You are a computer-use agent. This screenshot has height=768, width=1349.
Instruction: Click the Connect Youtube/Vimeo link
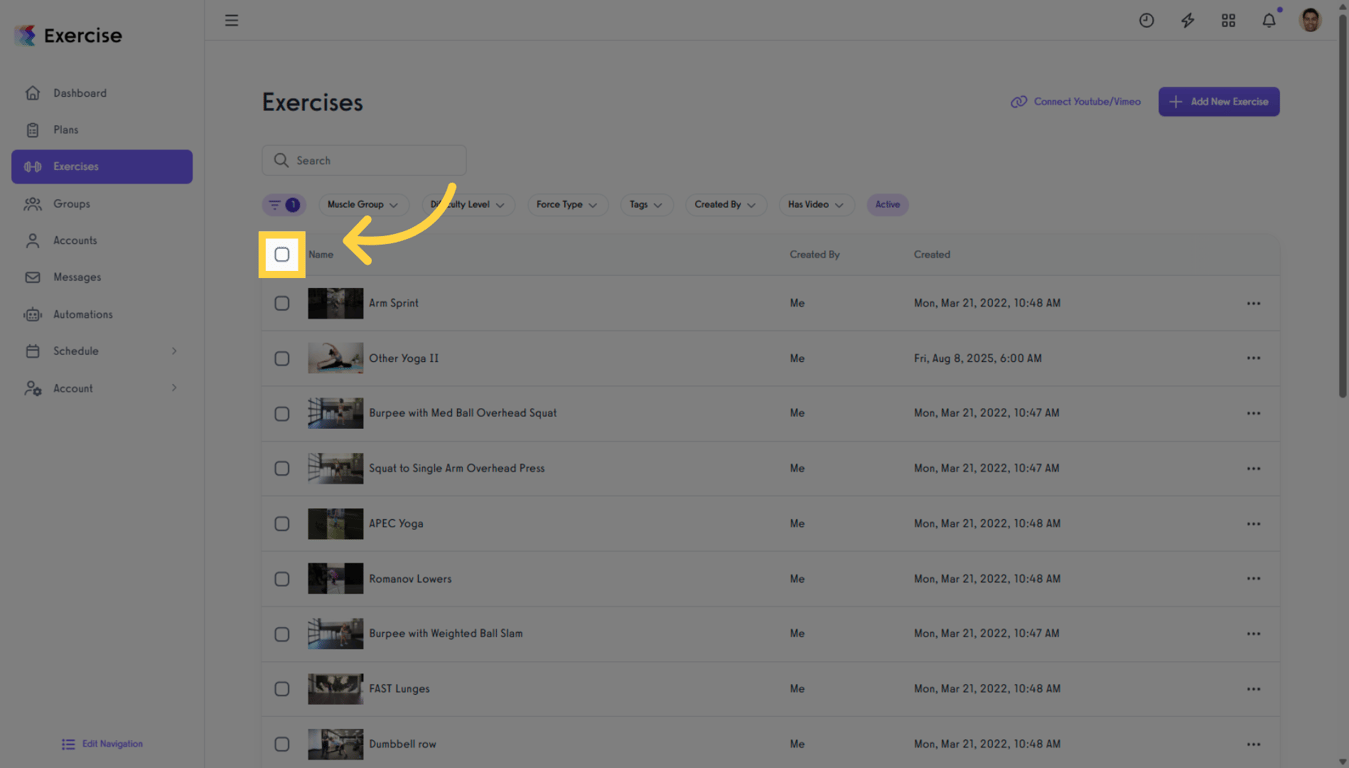coord(1076,102)
